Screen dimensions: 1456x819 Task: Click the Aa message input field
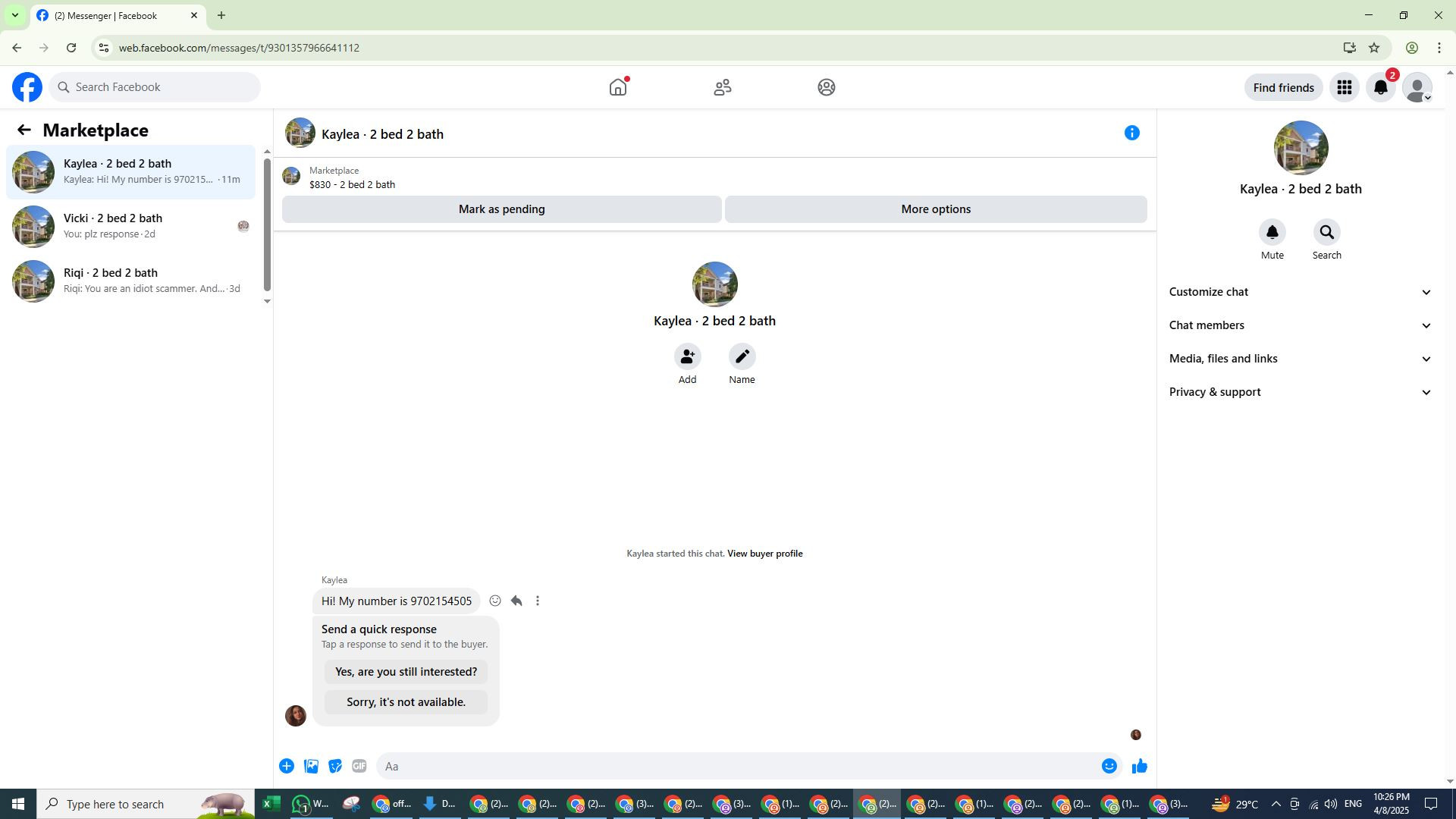coord(736,767)
